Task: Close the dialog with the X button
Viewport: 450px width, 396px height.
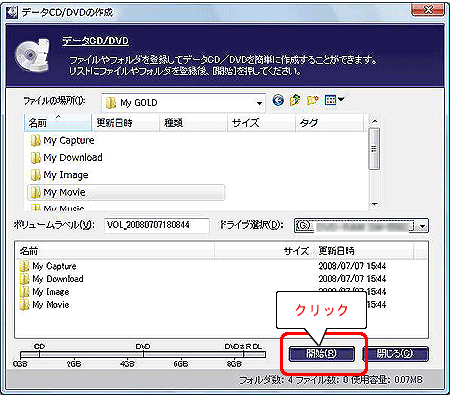Action: point(428,10)
